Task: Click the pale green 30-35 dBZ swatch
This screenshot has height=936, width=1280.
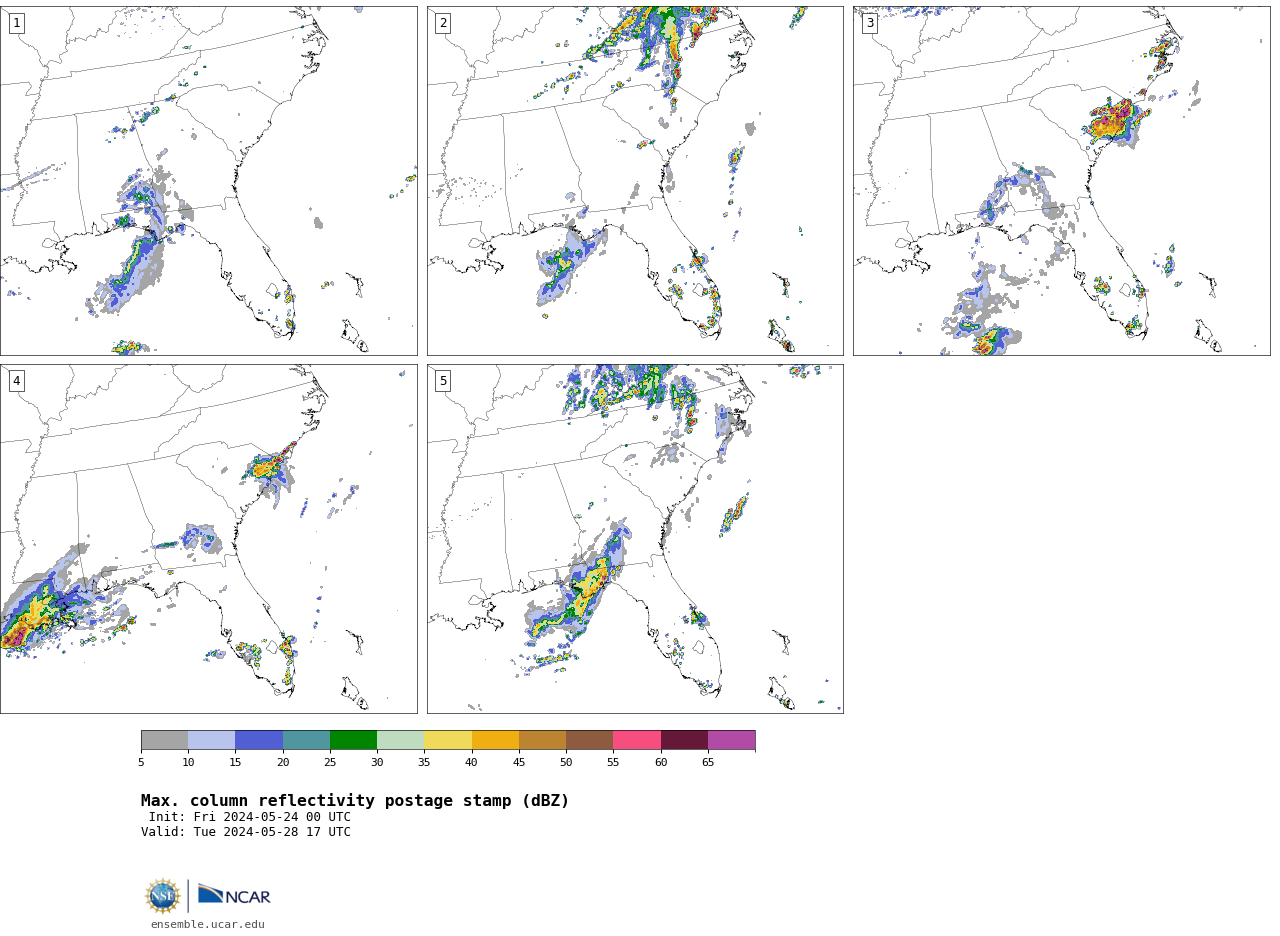Action: click(x=400, y=740)
